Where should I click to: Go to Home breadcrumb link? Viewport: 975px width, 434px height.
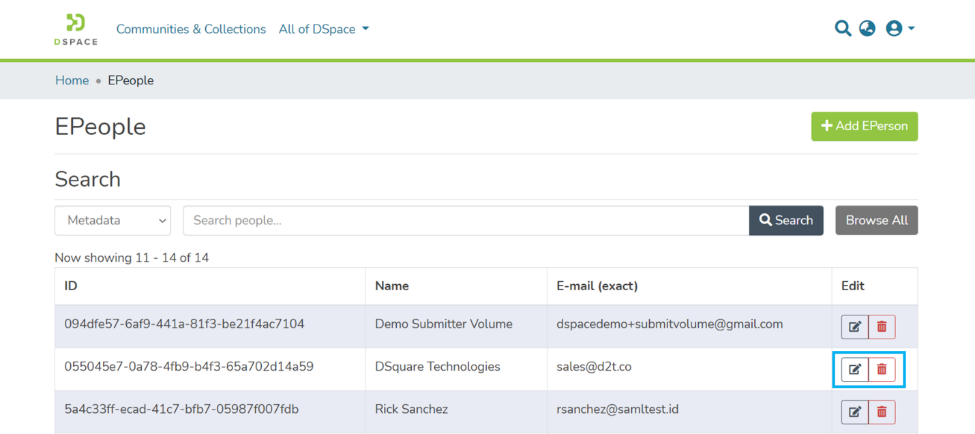pos(72,80)
